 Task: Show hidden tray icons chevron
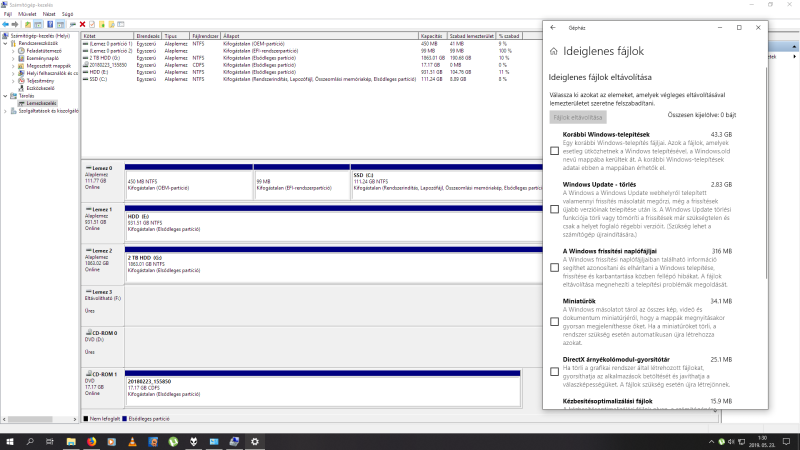pyautogui.click(x=711, y=442)
